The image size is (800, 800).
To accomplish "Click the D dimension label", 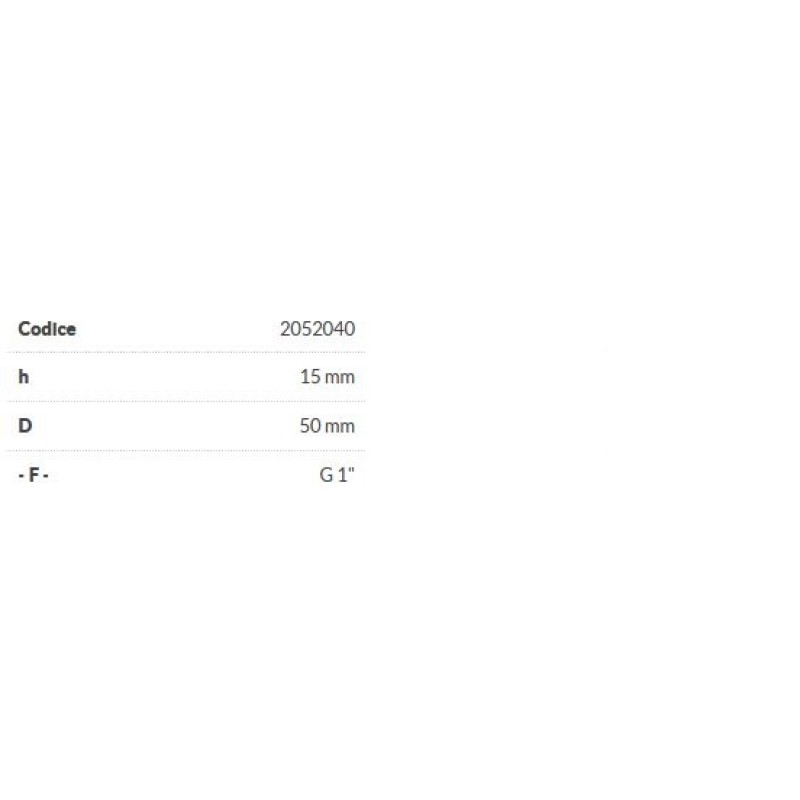I will (25, 426).
